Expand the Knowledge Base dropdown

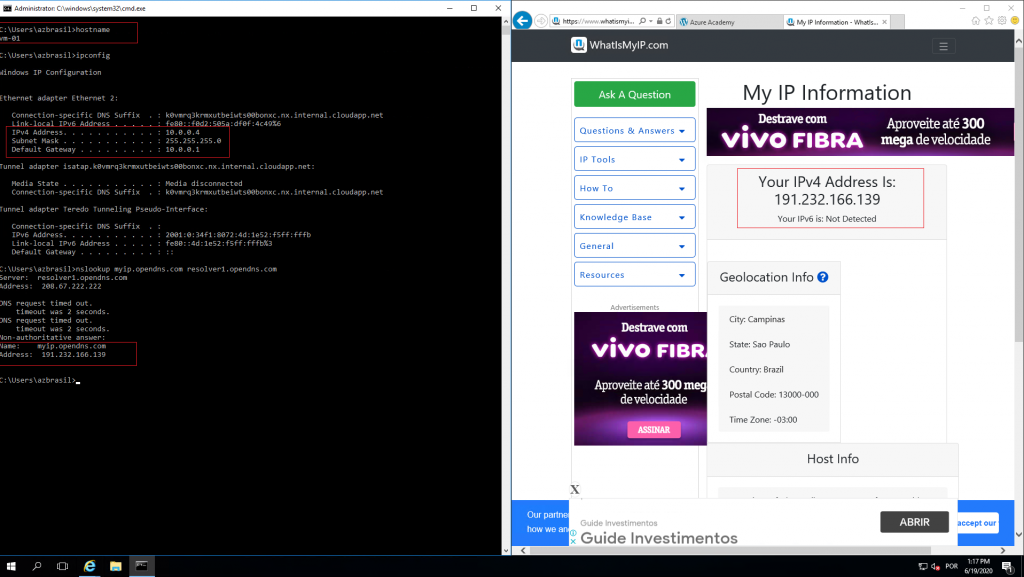click(x=634, y=217)
